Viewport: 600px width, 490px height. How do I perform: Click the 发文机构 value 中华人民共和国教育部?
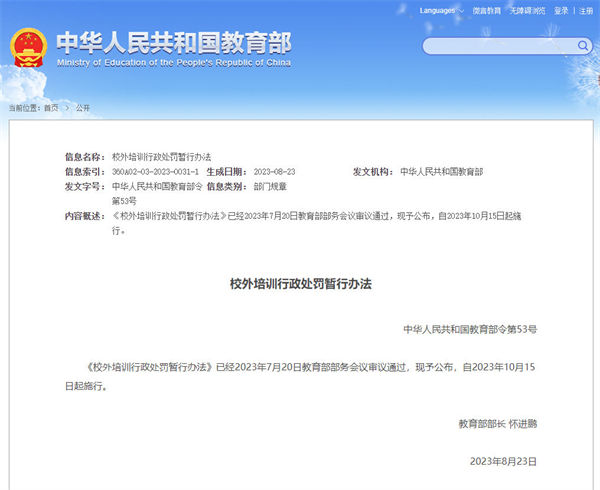[x=442, y=172]
